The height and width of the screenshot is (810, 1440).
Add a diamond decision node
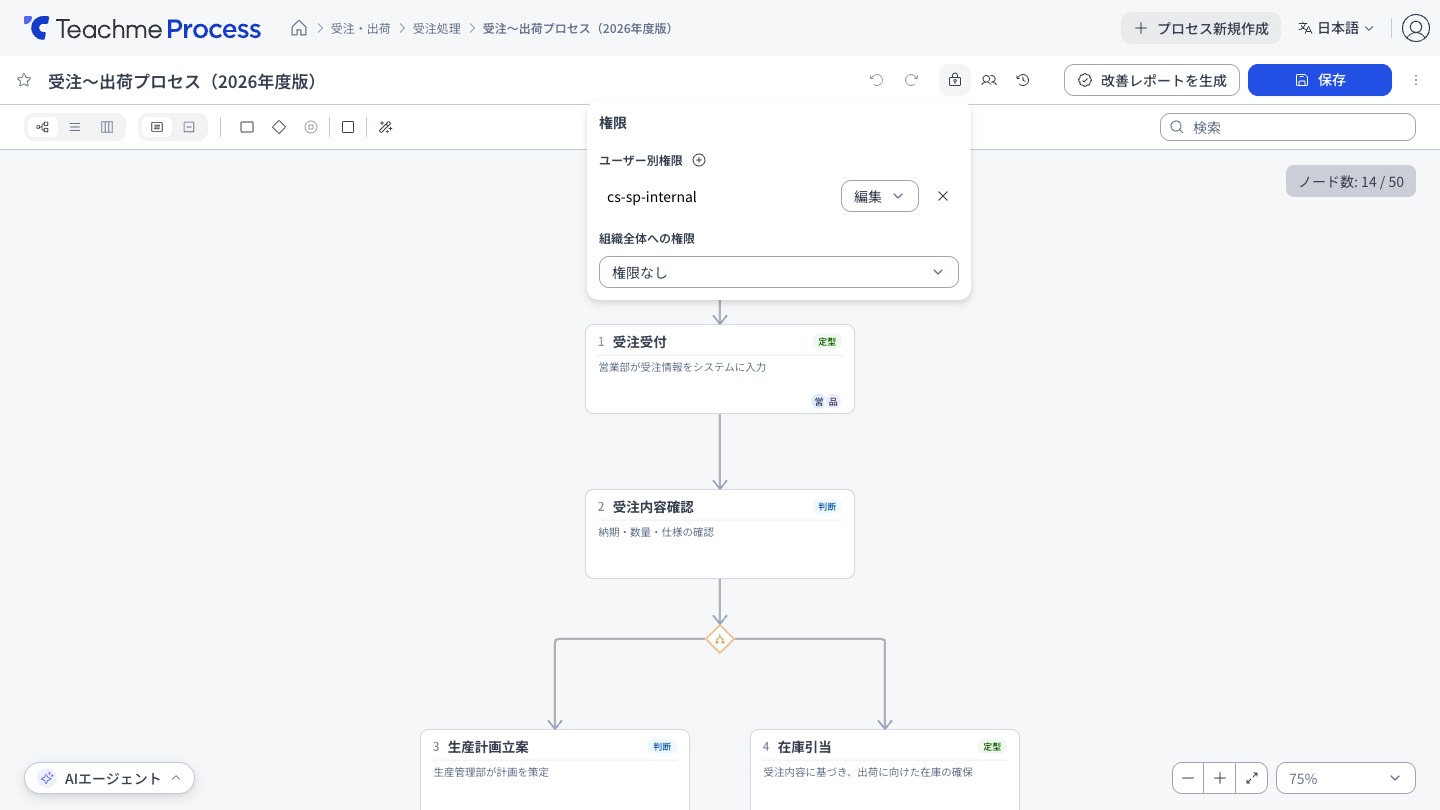(279, 127)
